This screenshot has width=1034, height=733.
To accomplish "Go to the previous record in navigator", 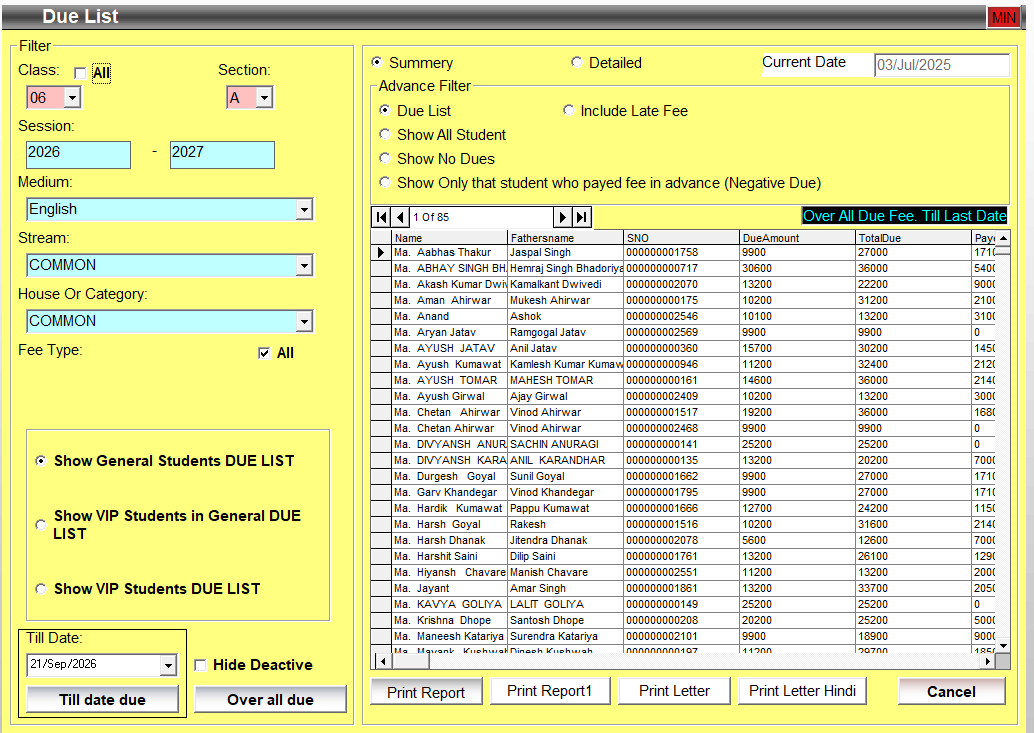I will (x=400, y=217).
